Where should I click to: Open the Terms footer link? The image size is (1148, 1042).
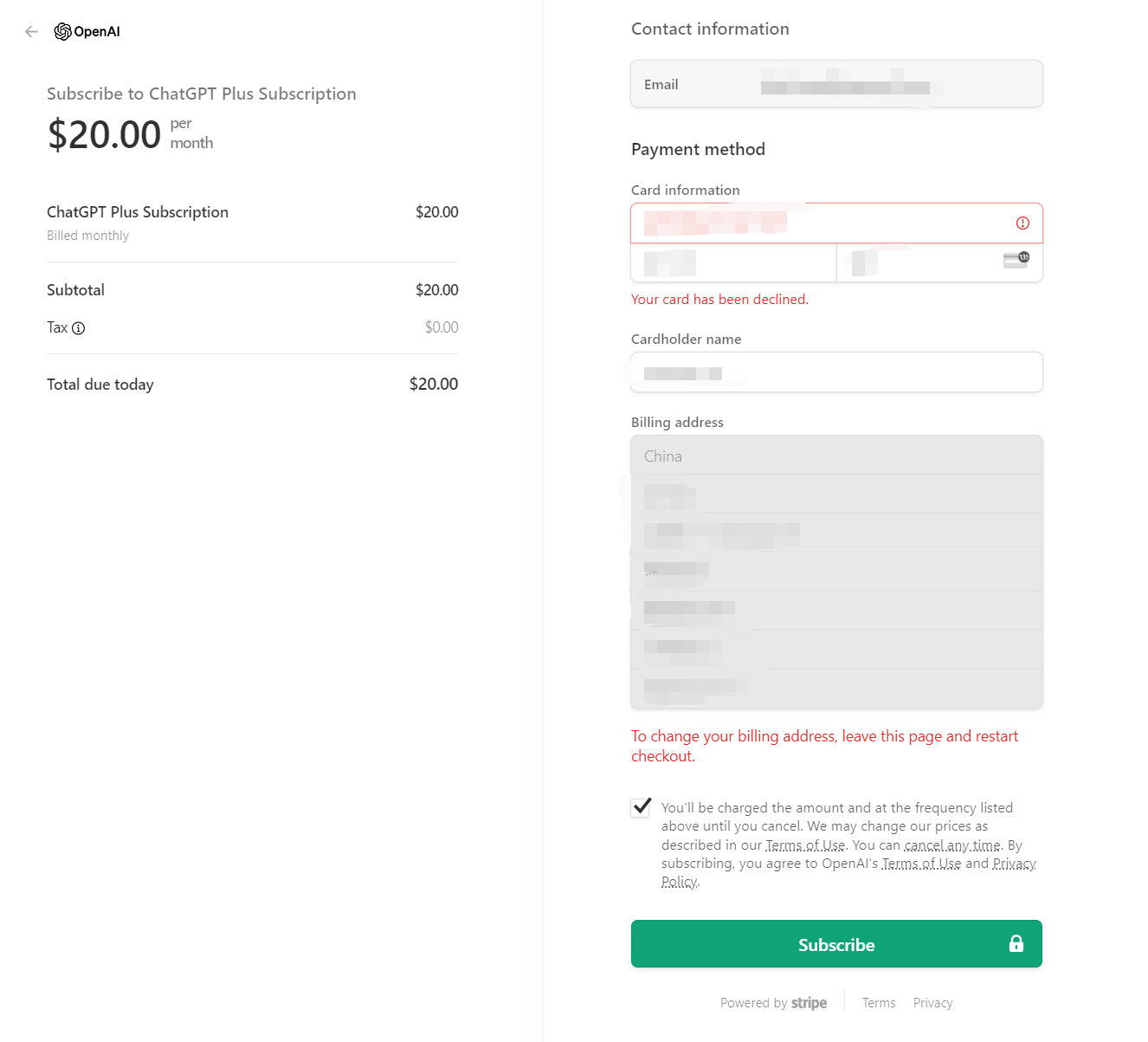click(x=879, y=1003)
